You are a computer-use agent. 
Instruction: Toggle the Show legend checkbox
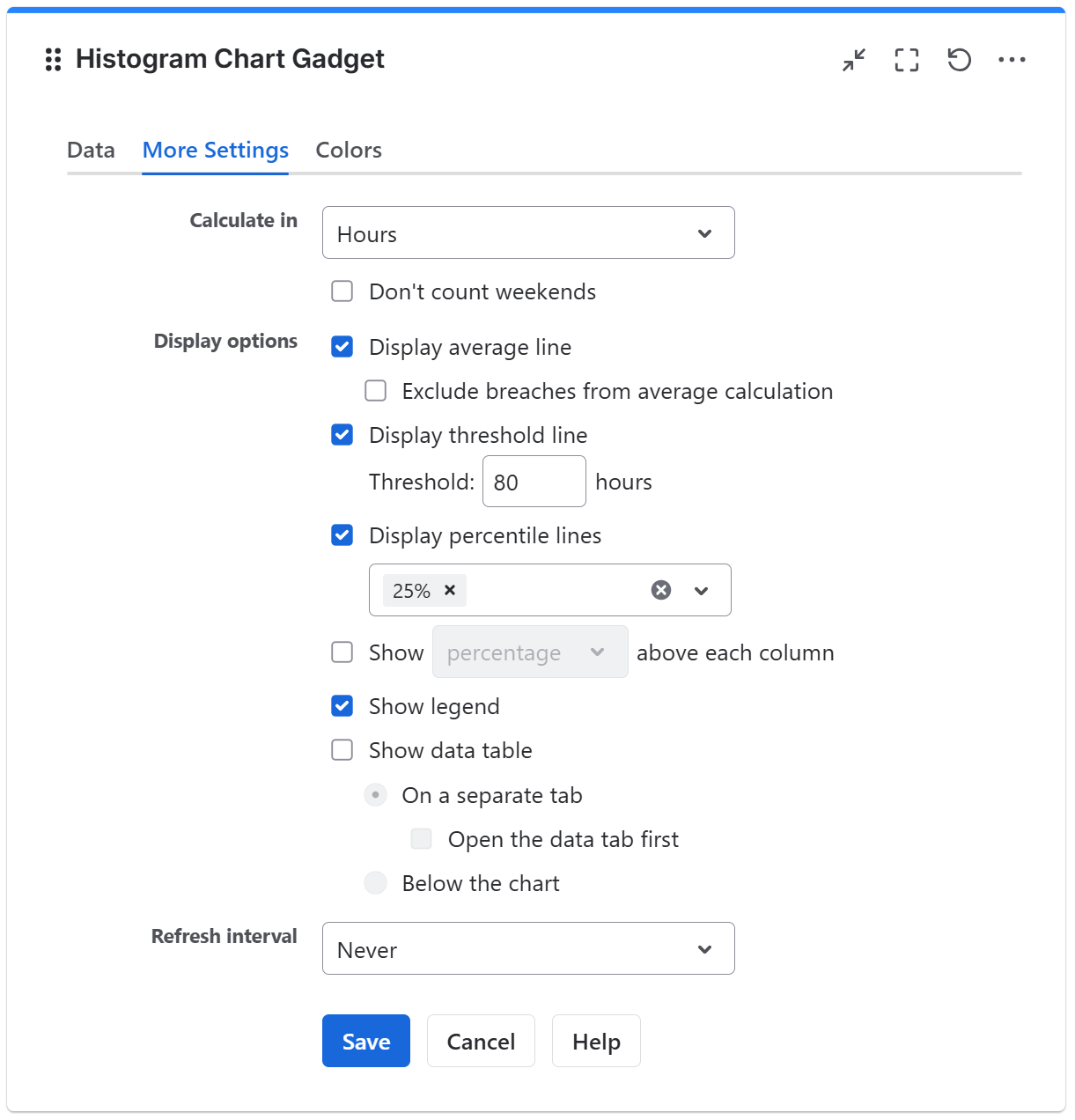[x=342, y=706]
